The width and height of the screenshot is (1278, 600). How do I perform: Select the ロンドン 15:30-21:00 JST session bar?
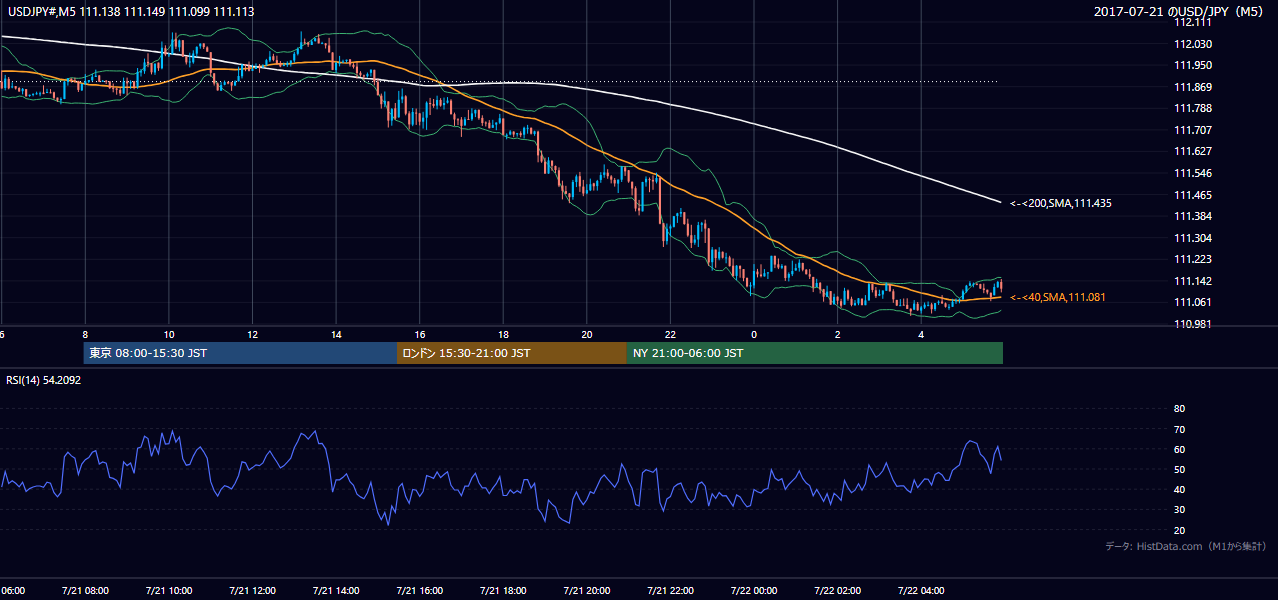point(512,353)
